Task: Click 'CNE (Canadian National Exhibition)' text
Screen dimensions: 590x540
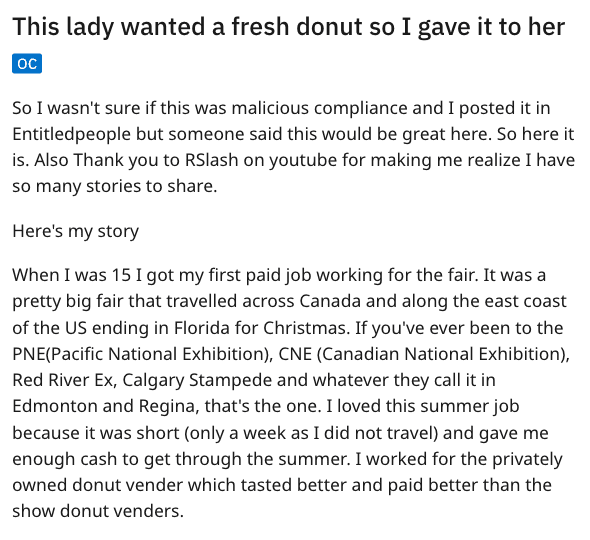Action: click(x=424, y=354)
